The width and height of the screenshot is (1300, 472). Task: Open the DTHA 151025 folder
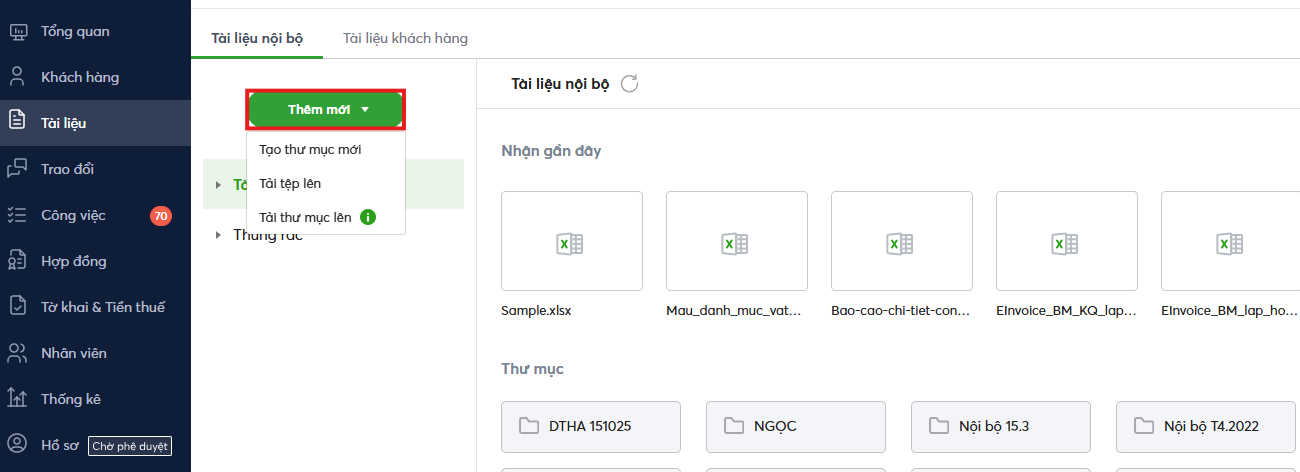click(590, 426)
